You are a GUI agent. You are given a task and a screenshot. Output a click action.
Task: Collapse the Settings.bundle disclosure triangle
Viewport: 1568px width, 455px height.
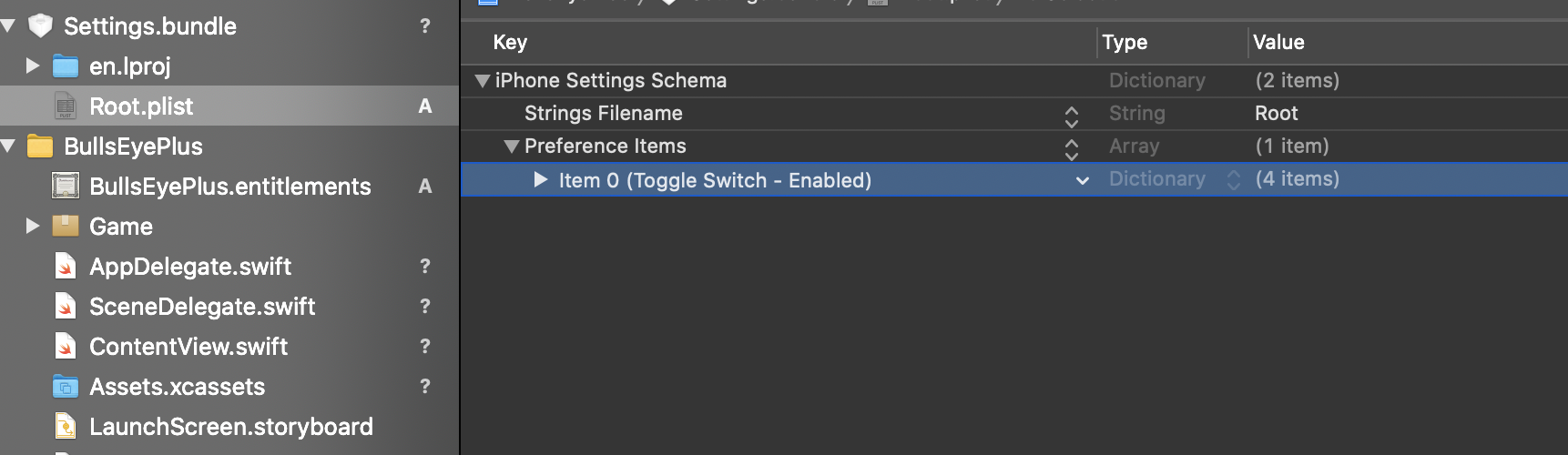[x=8, y=25]
